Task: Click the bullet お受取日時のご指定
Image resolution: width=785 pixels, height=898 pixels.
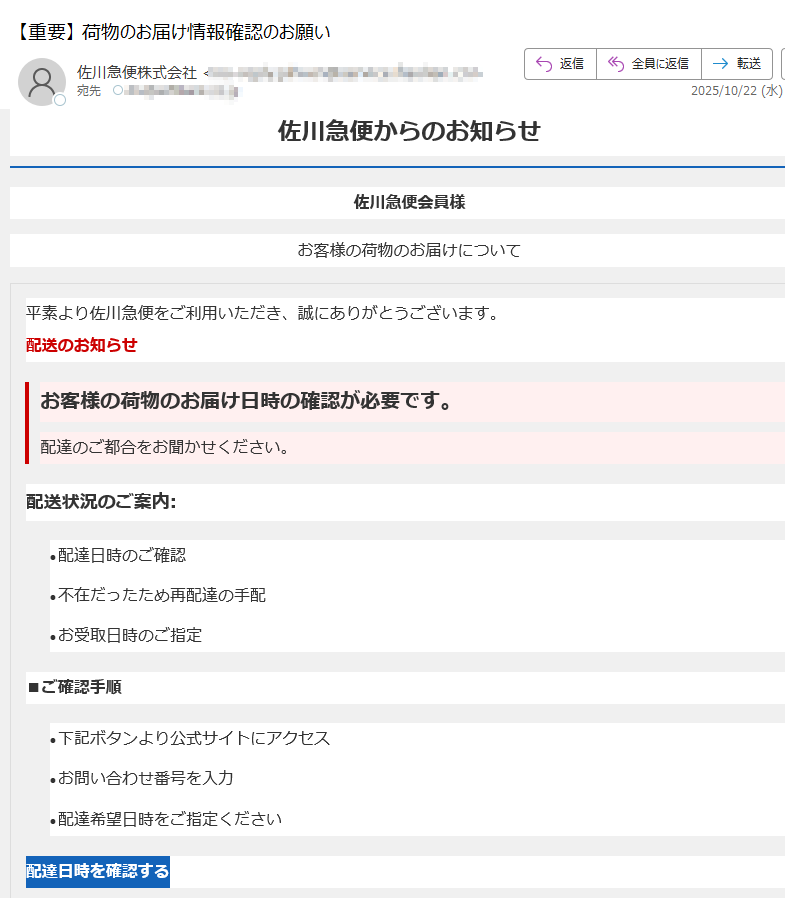Action: [x=126, y=635]
